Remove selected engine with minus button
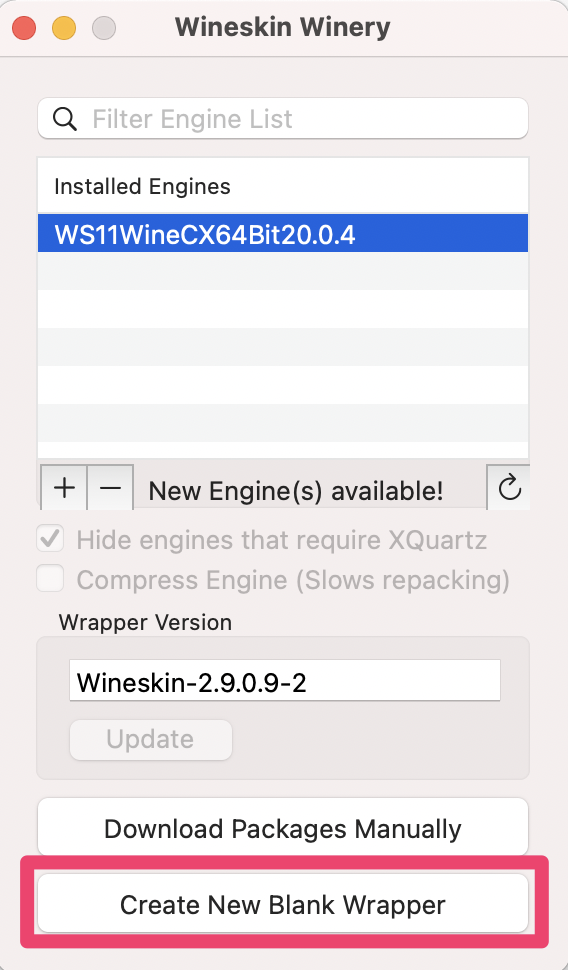 click(x=110, y=487)
